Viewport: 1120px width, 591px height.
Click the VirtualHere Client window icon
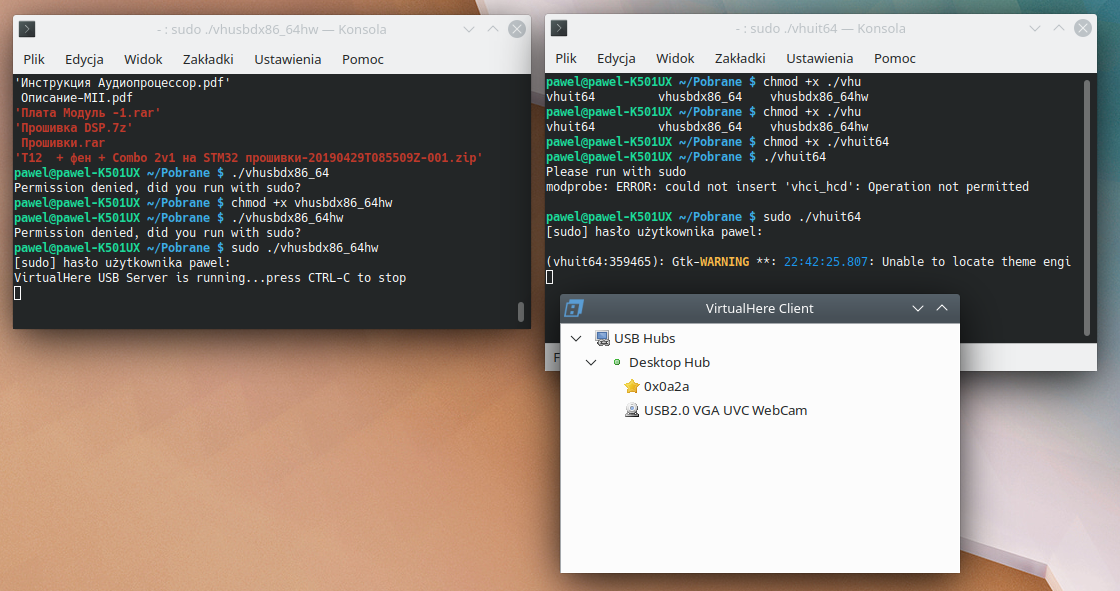click(x=574, y=308)
